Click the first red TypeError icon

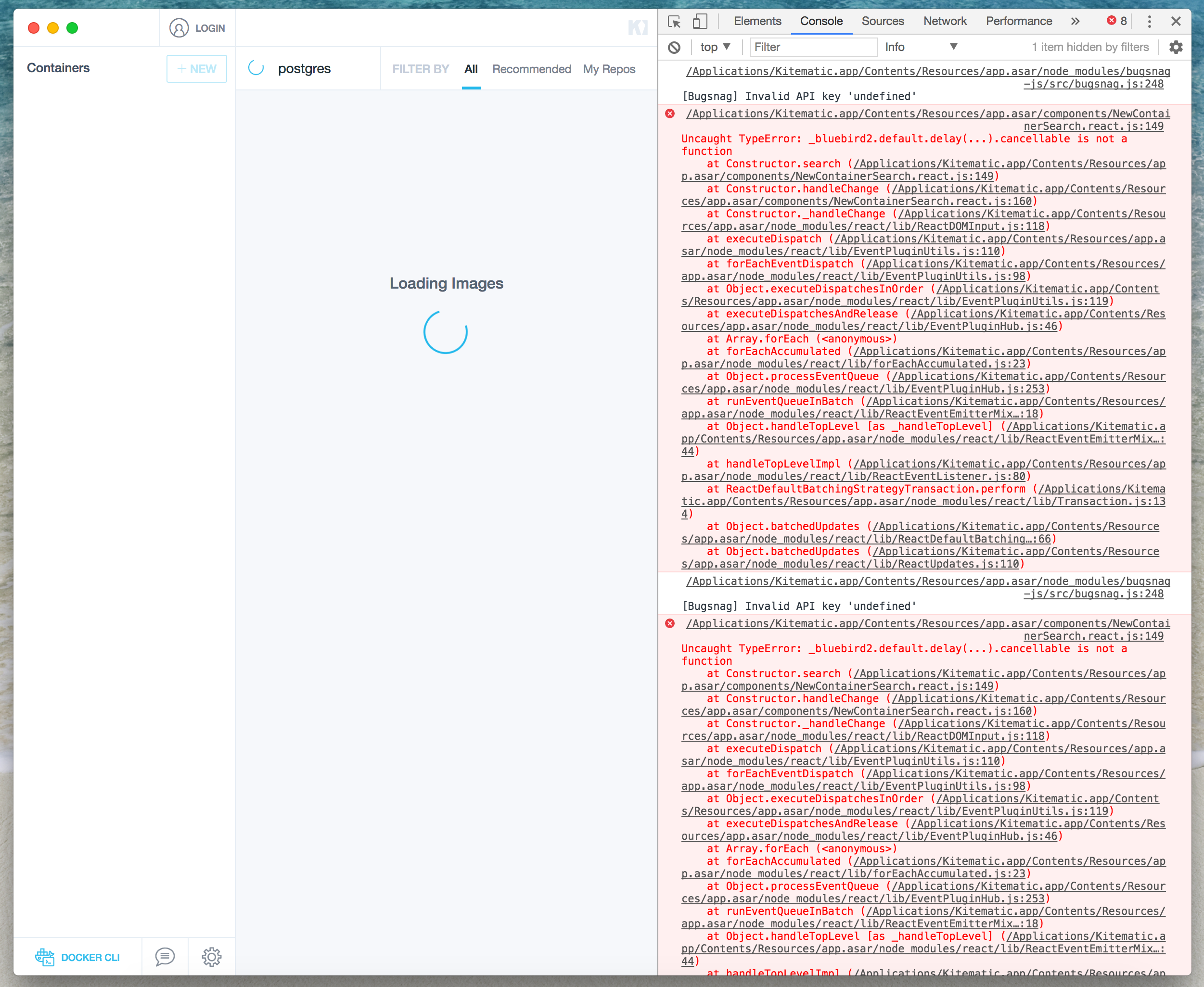[x=670, y=114]
